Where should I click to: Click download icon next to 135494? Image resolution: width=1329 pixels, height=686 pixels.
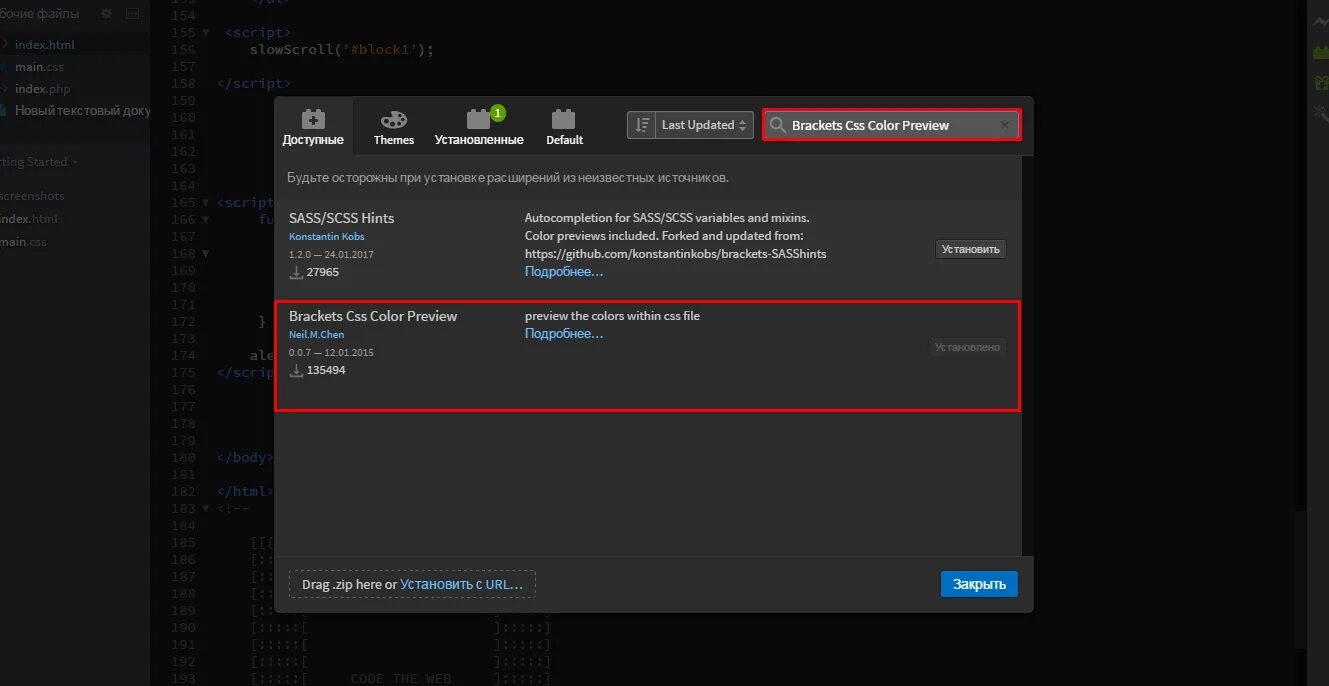296,370
